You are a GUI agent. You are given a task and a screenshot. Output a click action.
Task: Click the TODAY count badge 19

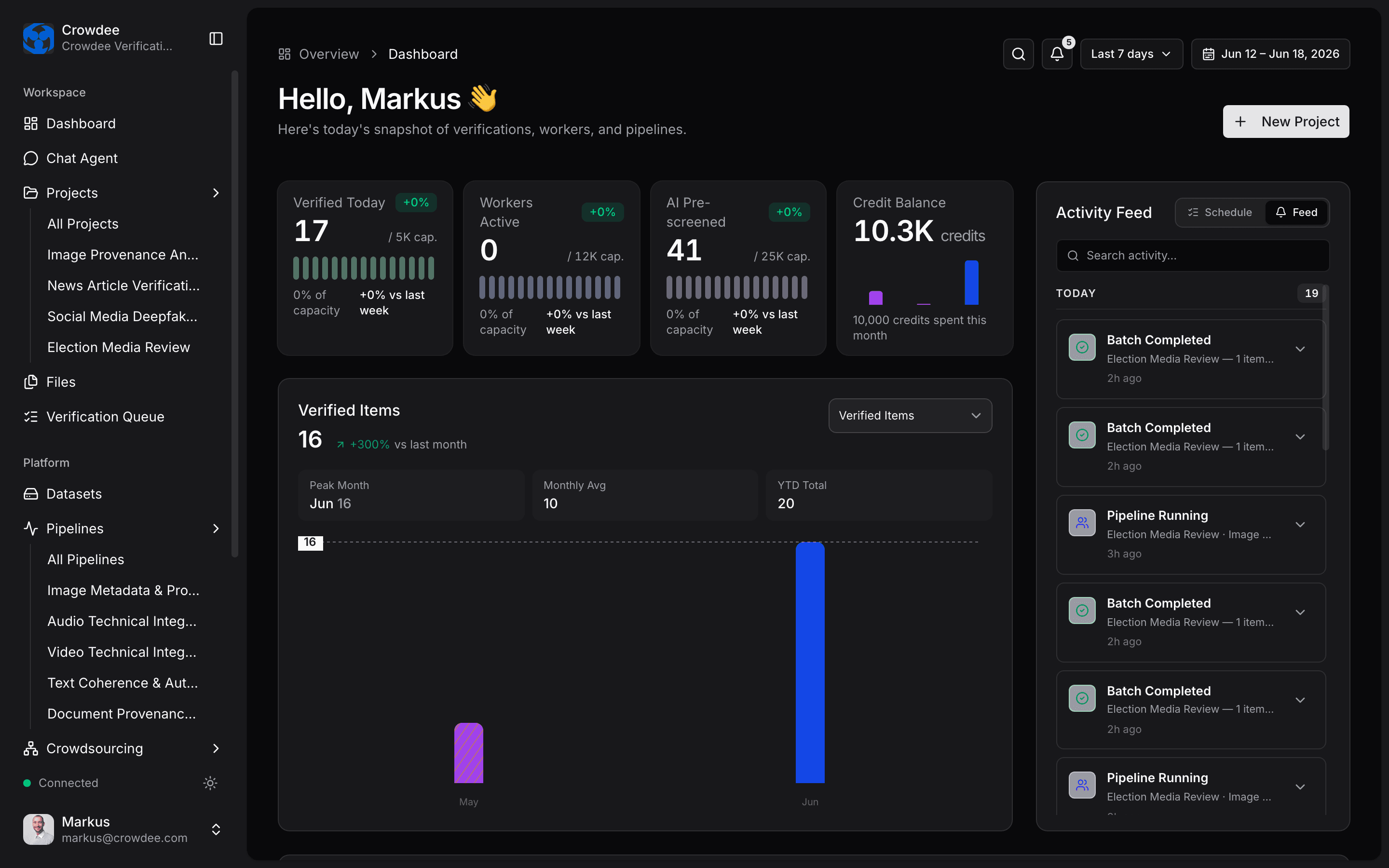[1311, 293]
